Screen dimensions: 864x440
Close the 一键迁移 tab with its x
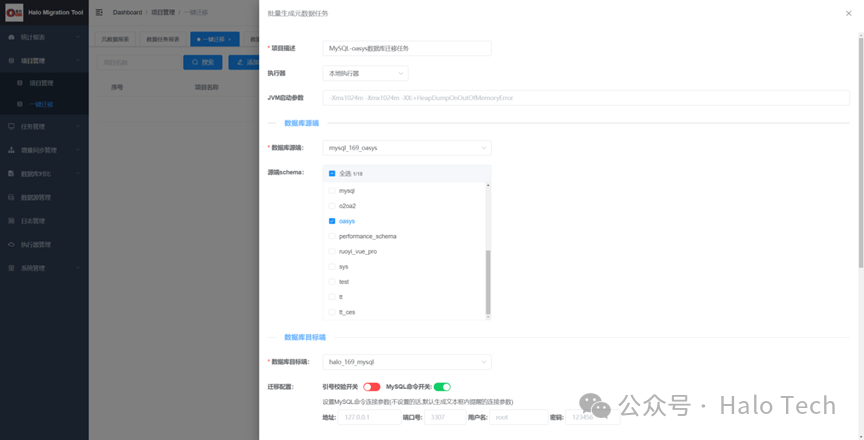pyautogui.click(x=229, y=40)
